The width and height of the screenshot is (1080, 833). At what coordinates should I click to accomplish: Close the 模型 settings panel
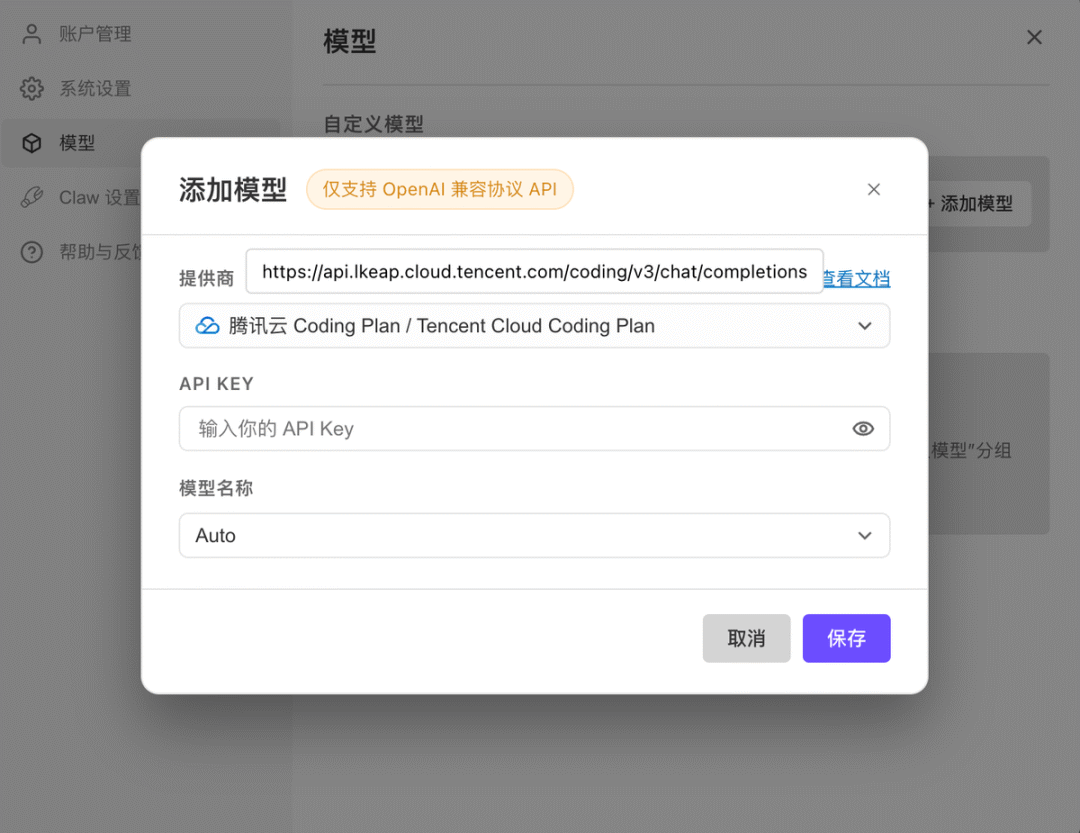click(x=1034, y=37)
